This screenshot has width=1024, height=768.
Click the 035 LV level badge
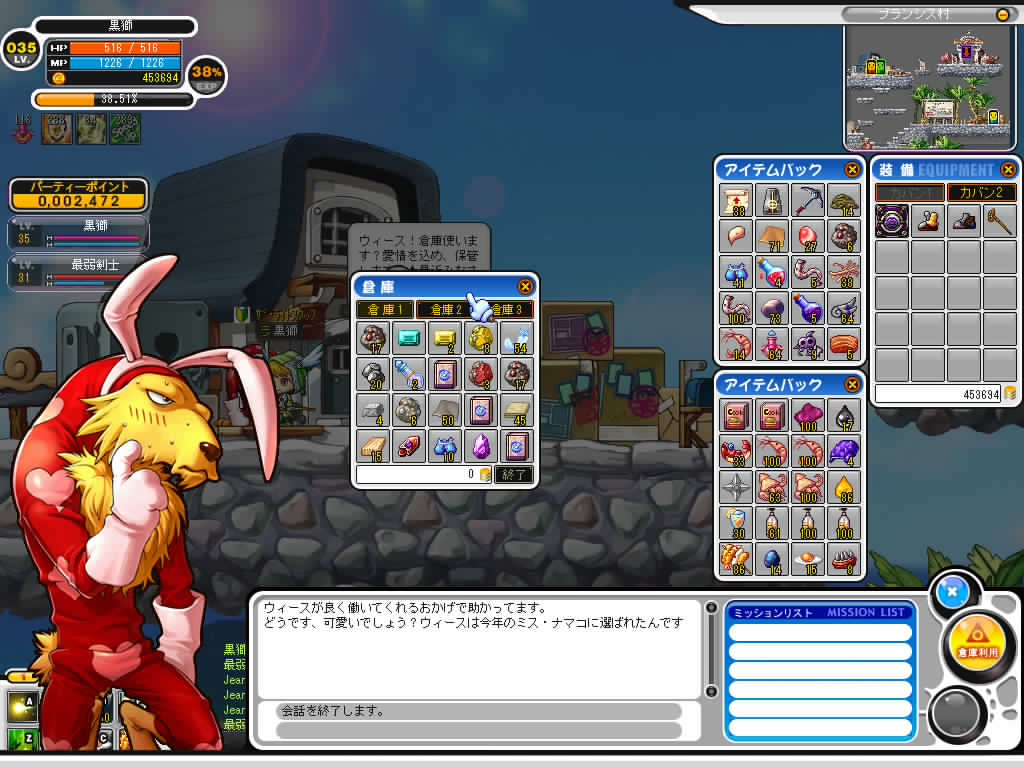(21, 50)
